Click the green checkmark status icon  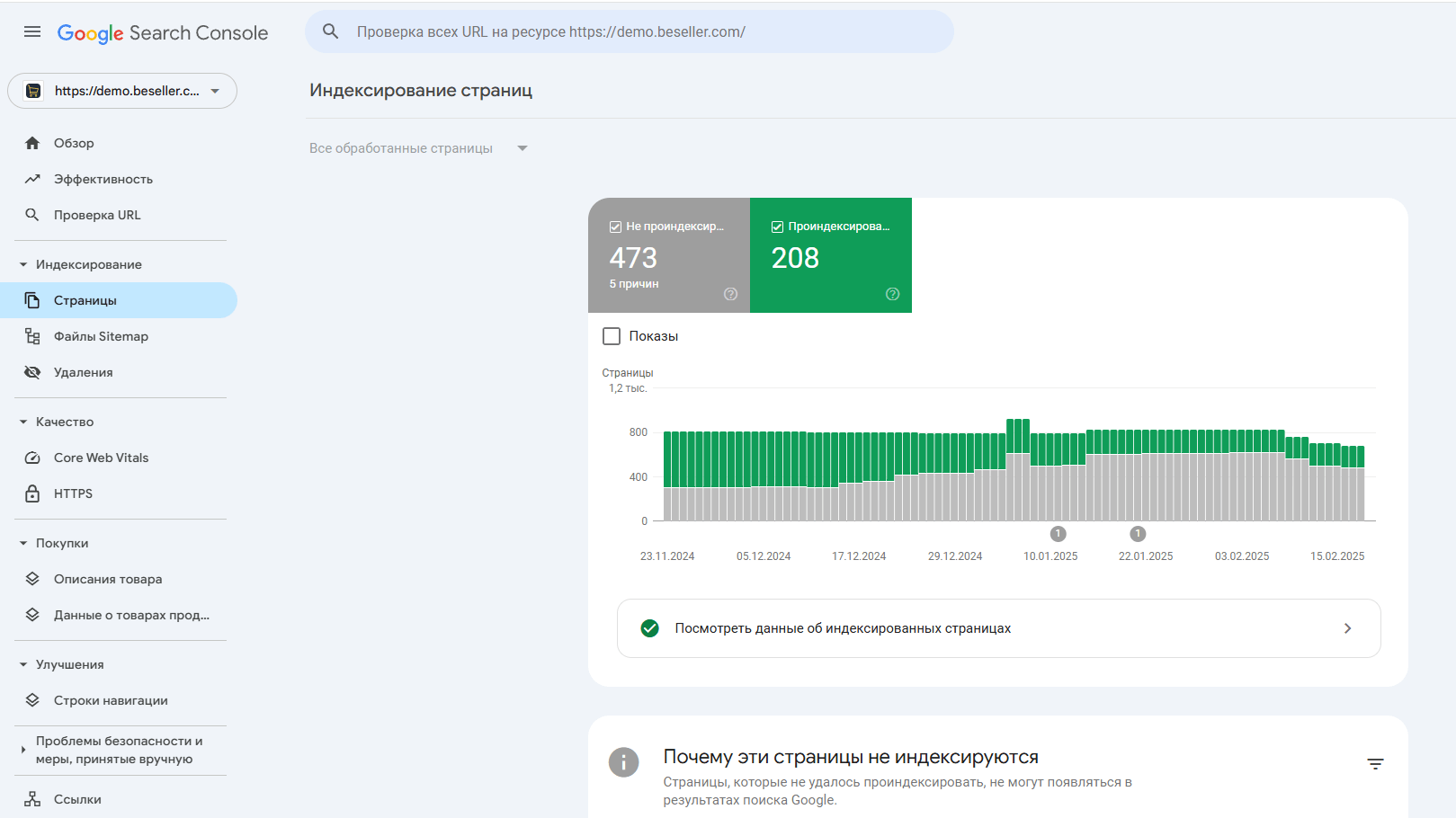click(x=649, y=628)
